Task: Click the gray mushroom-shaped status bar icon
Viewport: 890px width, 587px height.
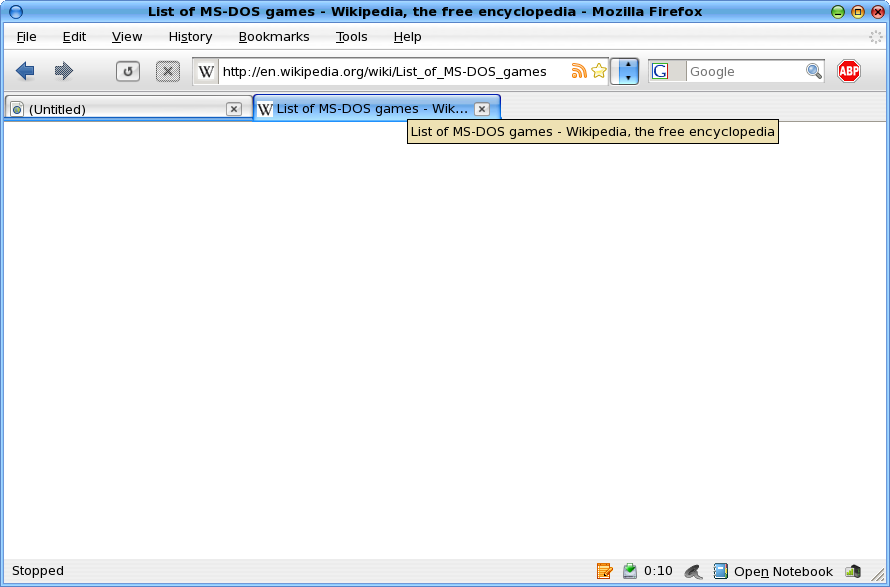Action: 693,572
